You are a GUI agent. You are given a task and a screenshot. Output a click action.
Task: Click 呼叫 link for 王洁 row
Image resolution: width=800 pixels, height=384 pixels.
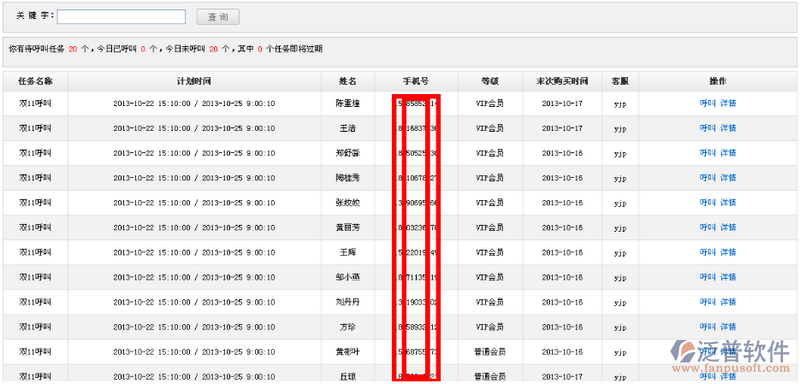[708, 128]
